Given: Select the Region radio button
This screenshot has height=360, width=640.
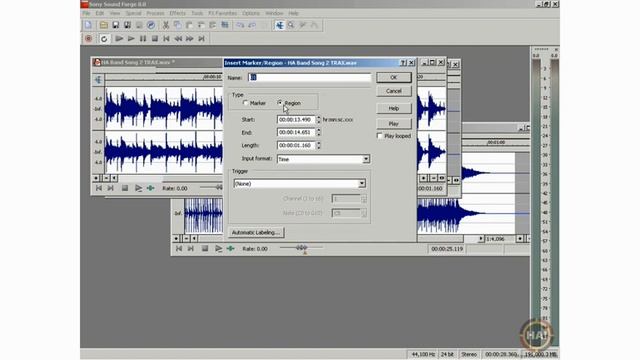Looking at the screenshot, I should tap(280, 103).
